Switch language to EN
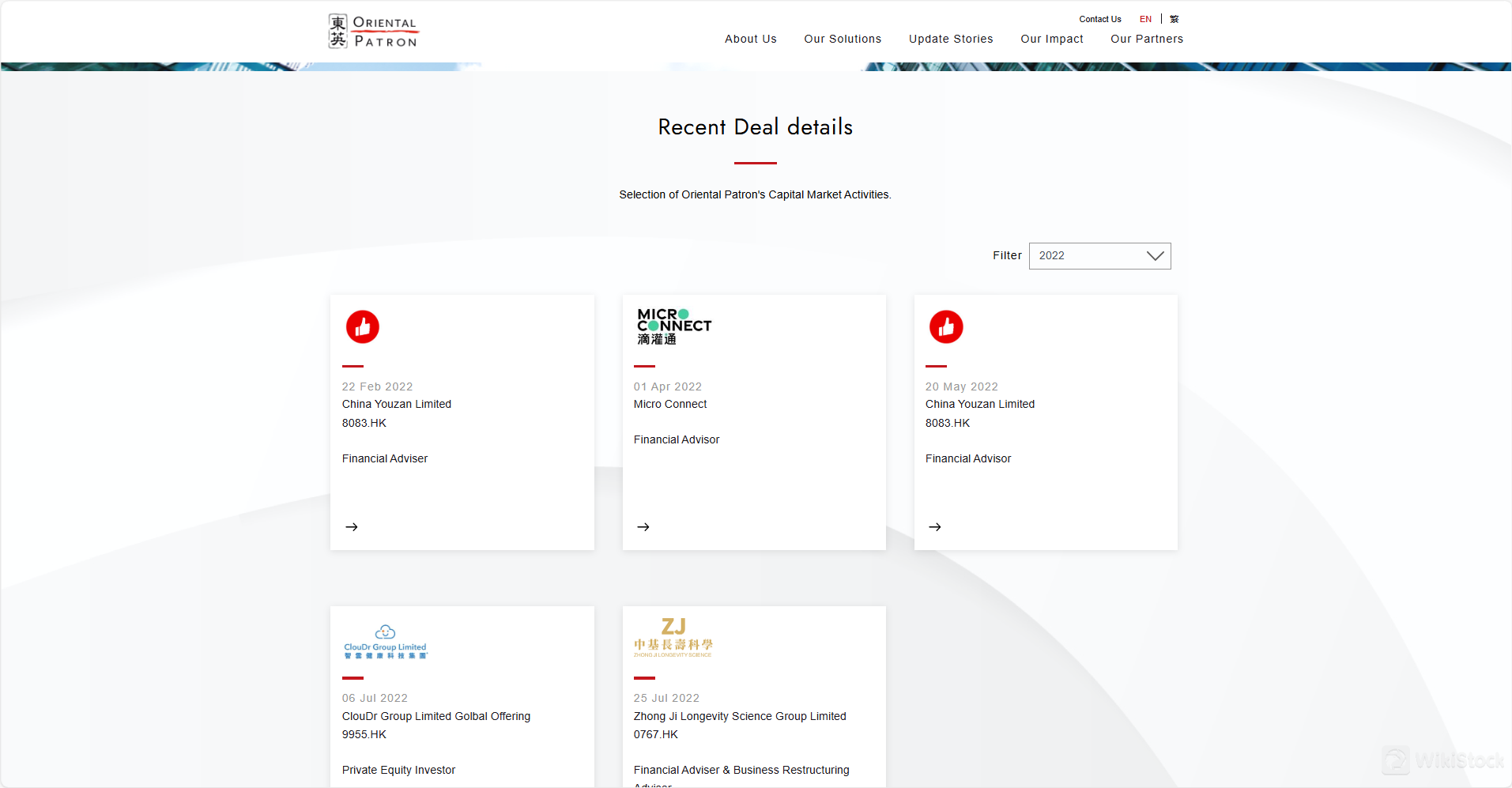The image size is (1512, 788). 1145,19
